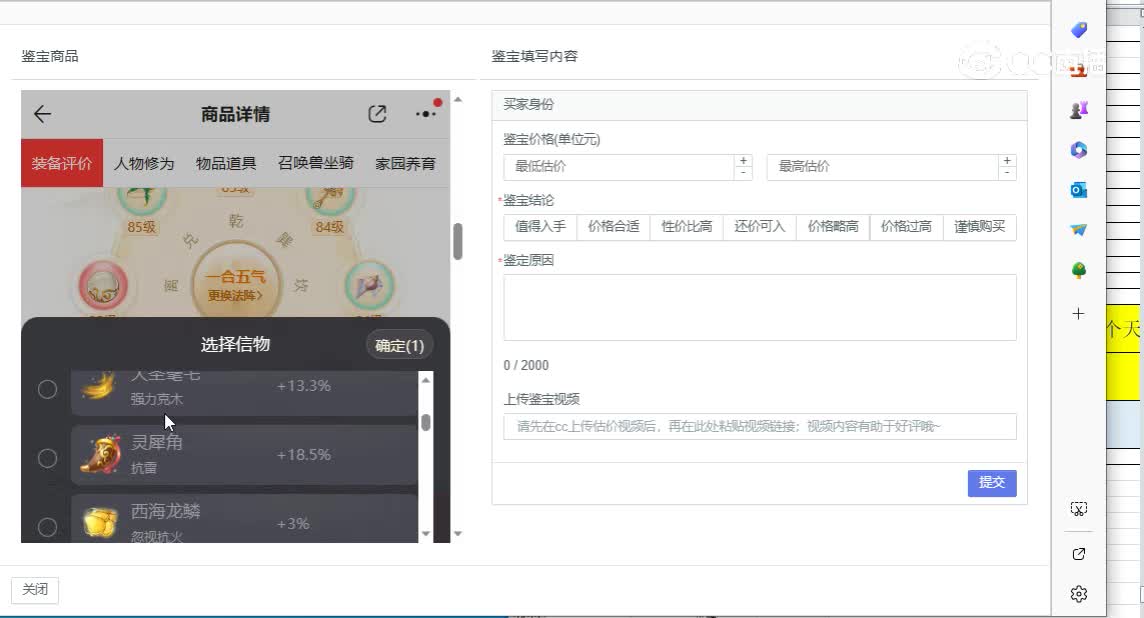Click the 商品详情 panel scroll down arrow
Image resolution: width=1144 pixels, height=618 pixels.
[x=457, y=533]
